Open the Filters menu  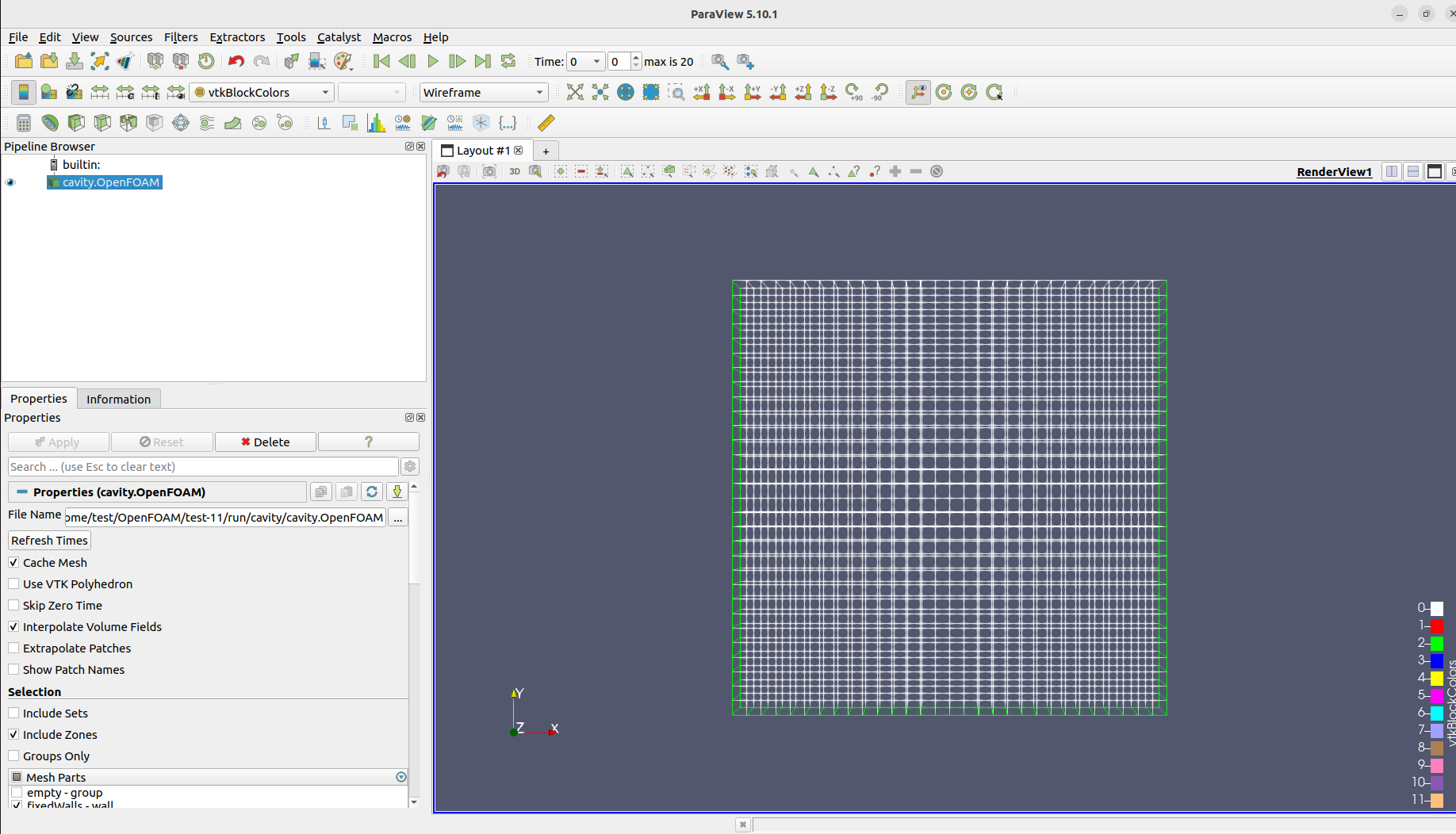181,37
